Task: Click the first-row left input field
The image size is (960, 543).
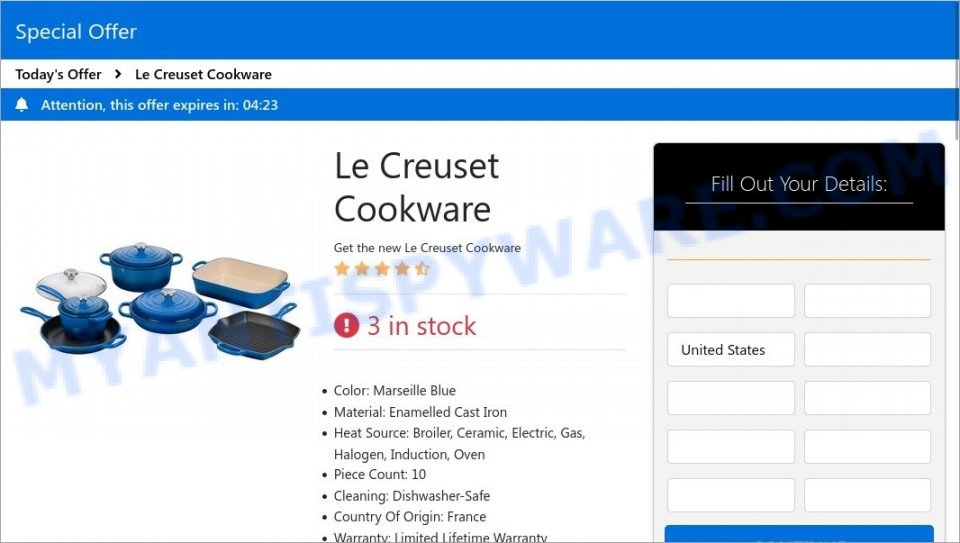Action: click(x=731, y=301)
